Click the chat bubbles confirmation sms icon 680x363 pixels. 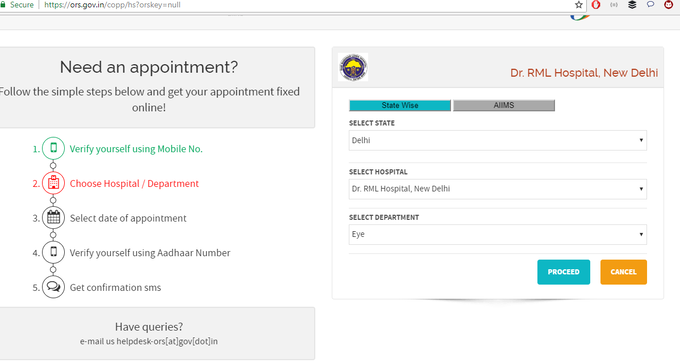click(x=53, y=287)
